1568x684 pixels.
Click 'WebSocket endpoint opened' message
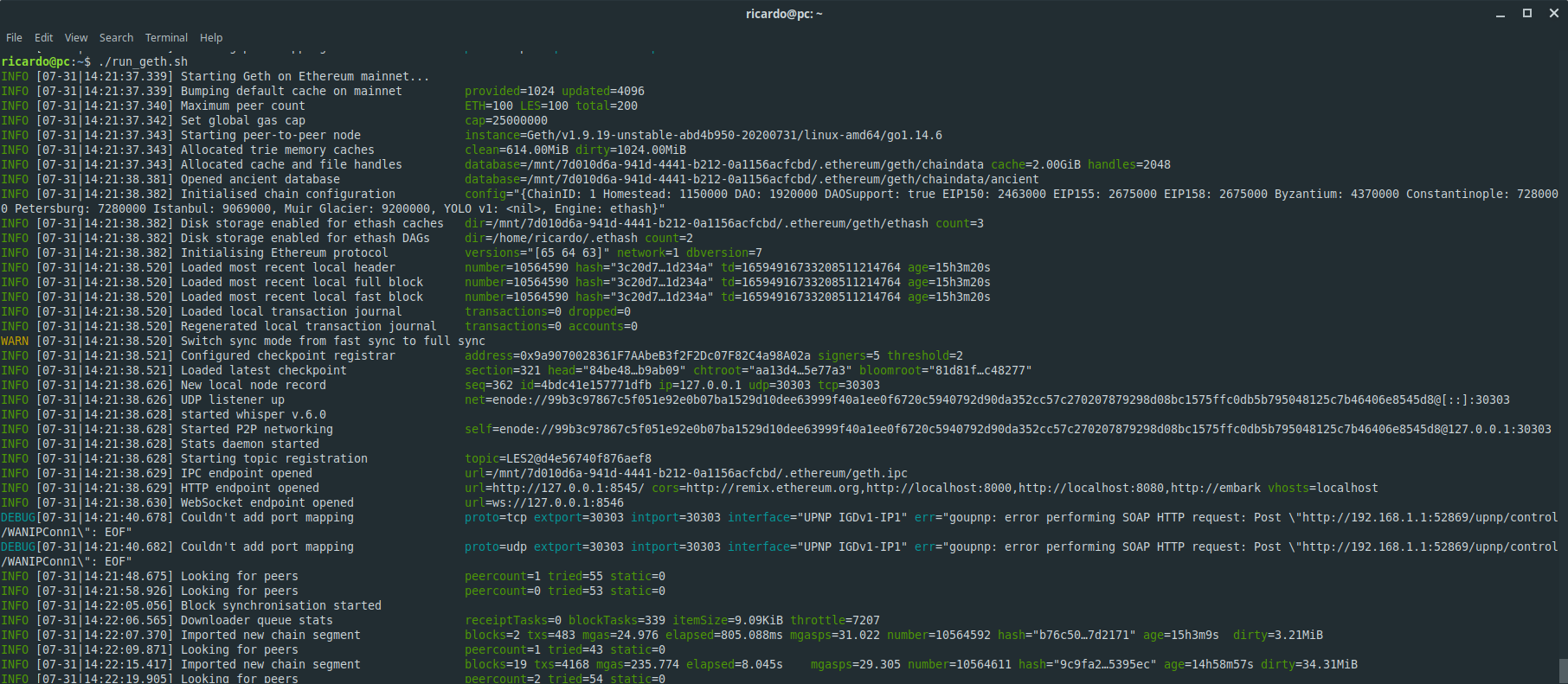pos(267,502)
